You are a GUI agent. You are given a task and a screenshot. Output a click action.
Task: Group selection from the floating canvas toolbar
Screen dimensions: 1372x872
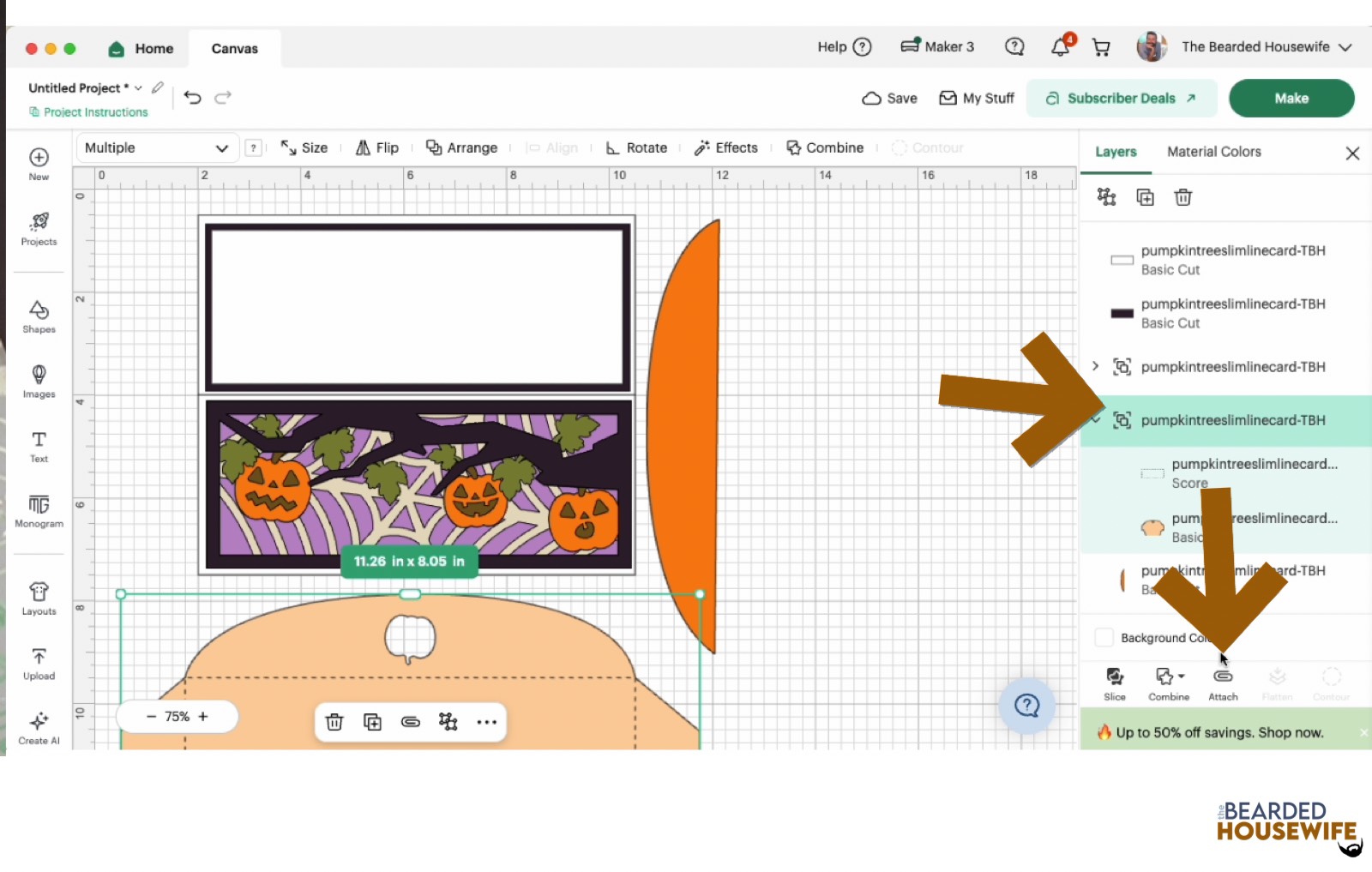click(x=448, y=722)
